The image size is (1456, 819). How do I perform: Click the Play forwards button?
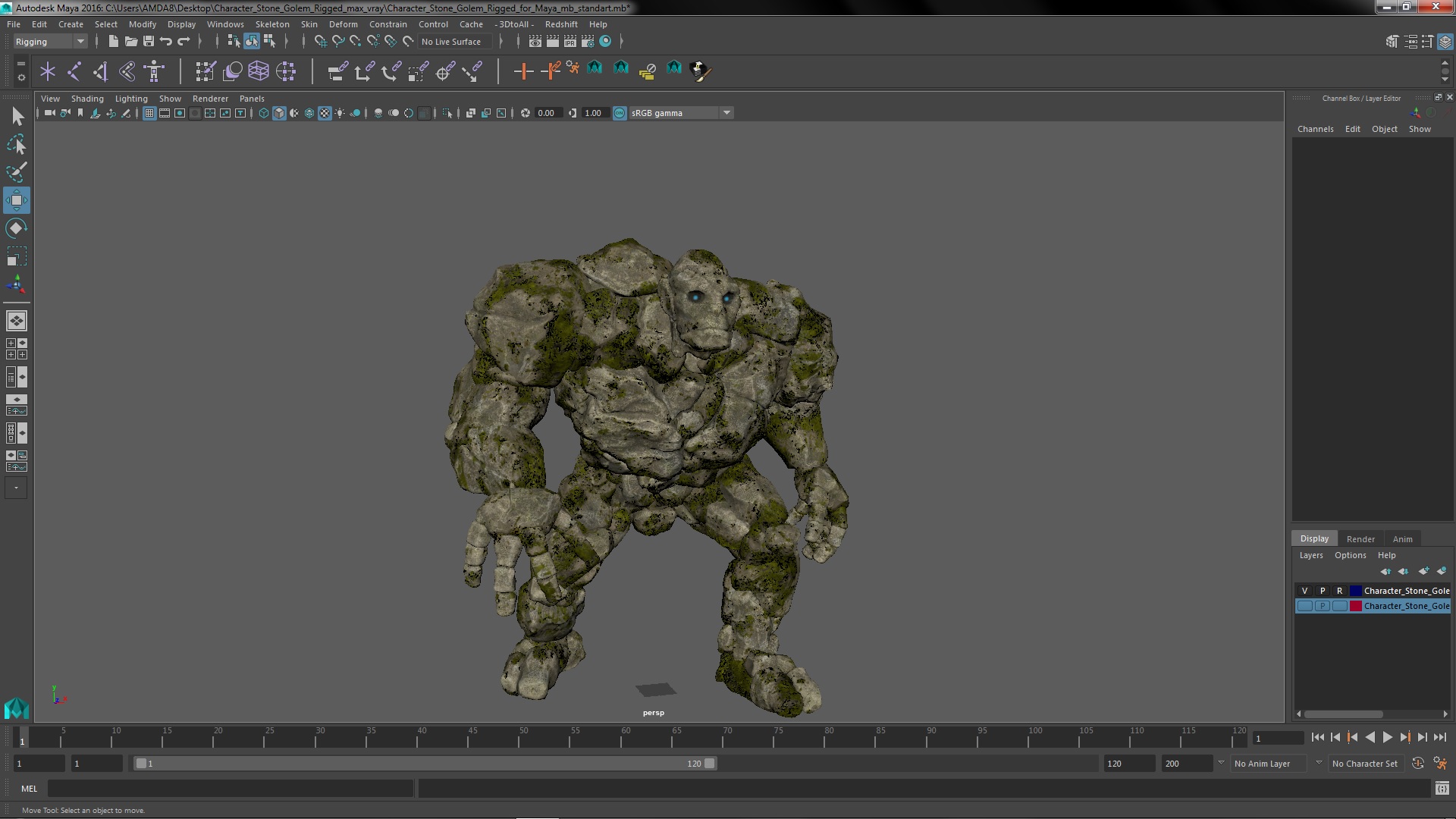1387,737
